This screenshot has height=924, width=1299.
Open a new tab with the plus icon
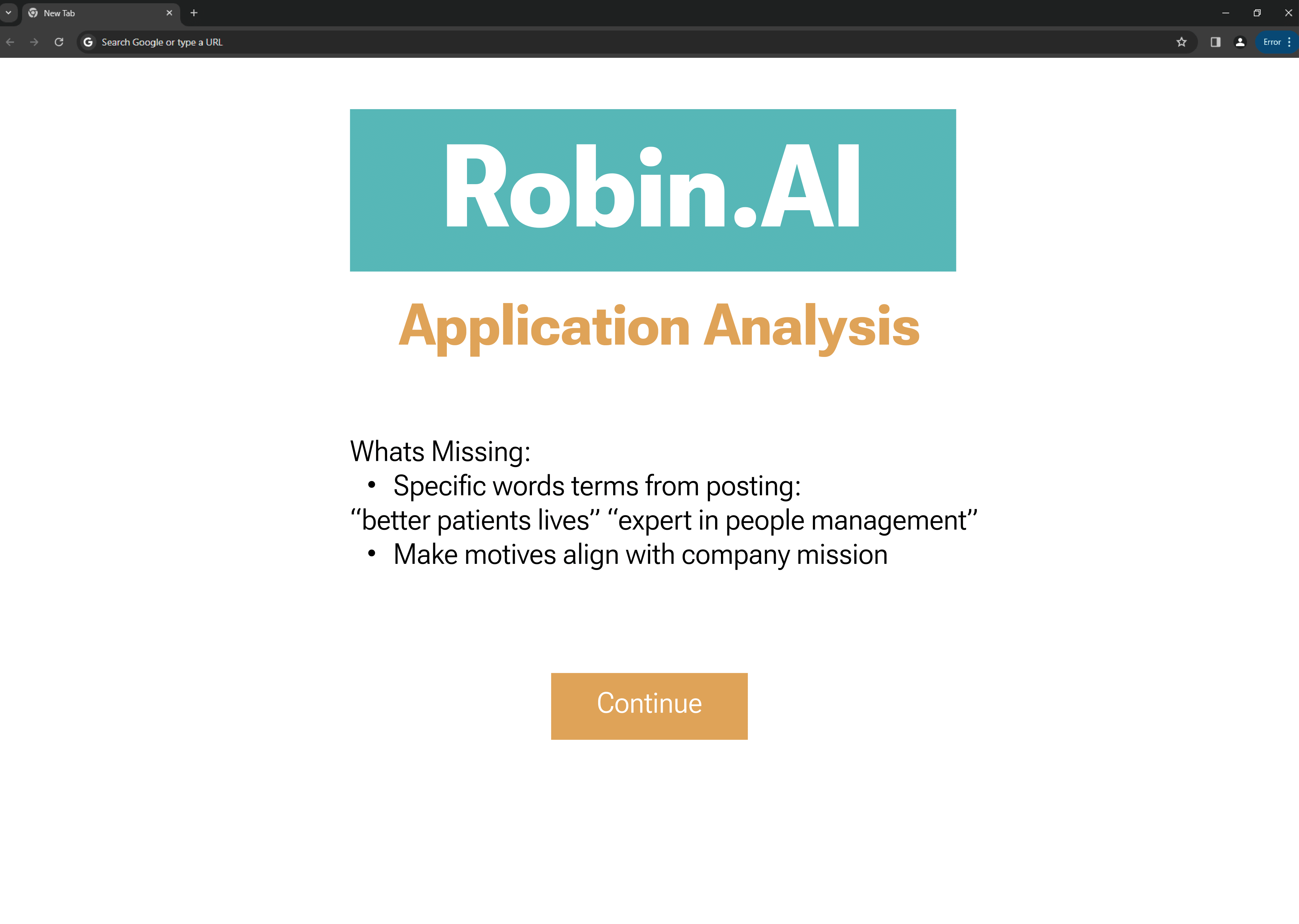[194, 13]
